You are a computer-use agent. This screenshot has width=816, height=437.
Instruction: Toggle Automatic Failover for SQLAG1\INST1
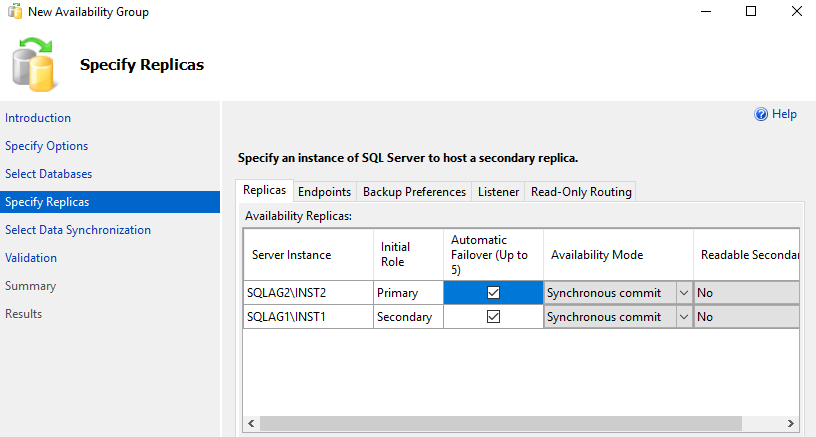(493, 317)
